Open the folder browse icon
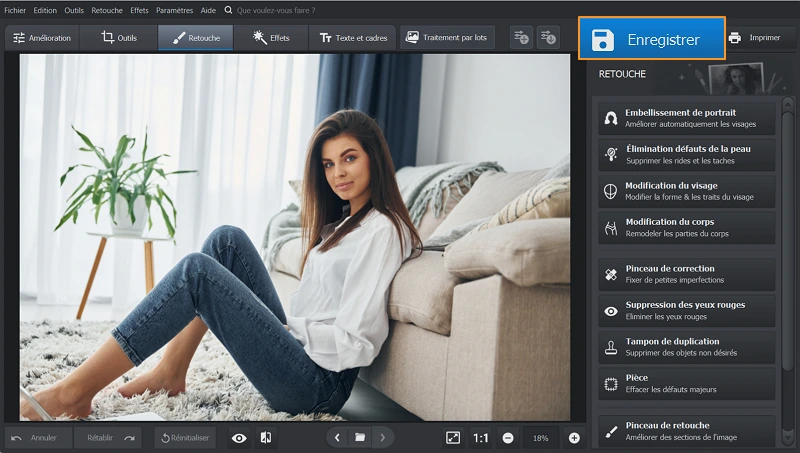 point(359,438)
